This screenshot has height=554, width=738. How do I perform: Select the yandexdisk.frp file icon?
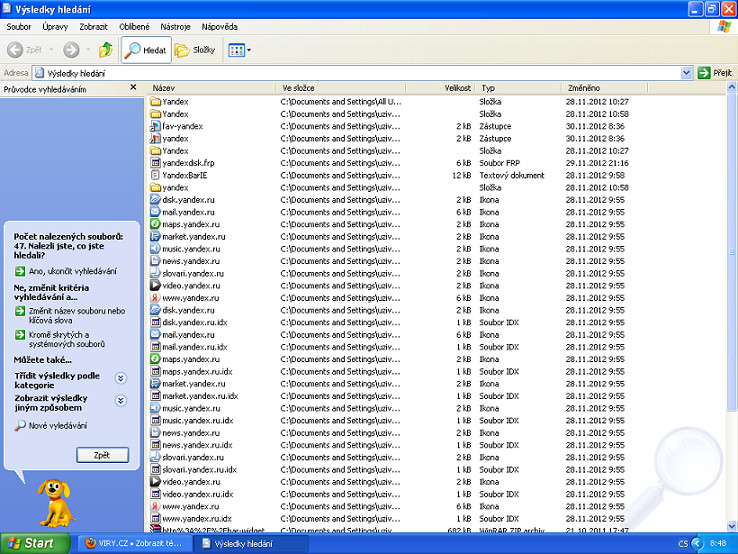pyautogui.click(x=155, y=163)
